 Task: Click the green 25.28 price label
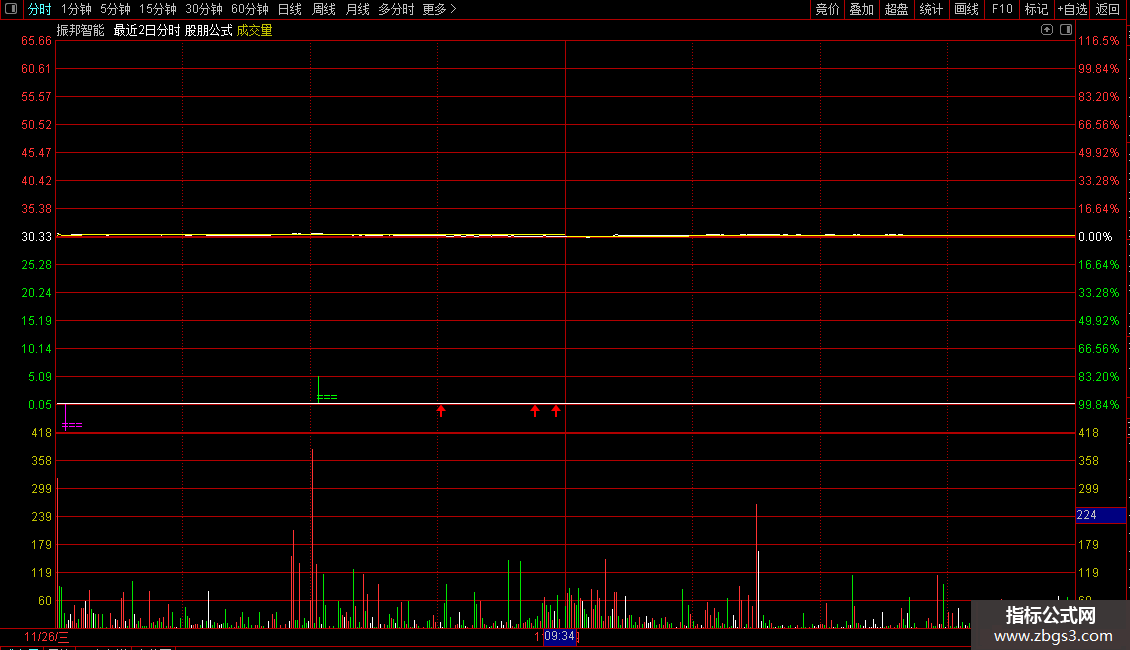[x=36, y=265]
